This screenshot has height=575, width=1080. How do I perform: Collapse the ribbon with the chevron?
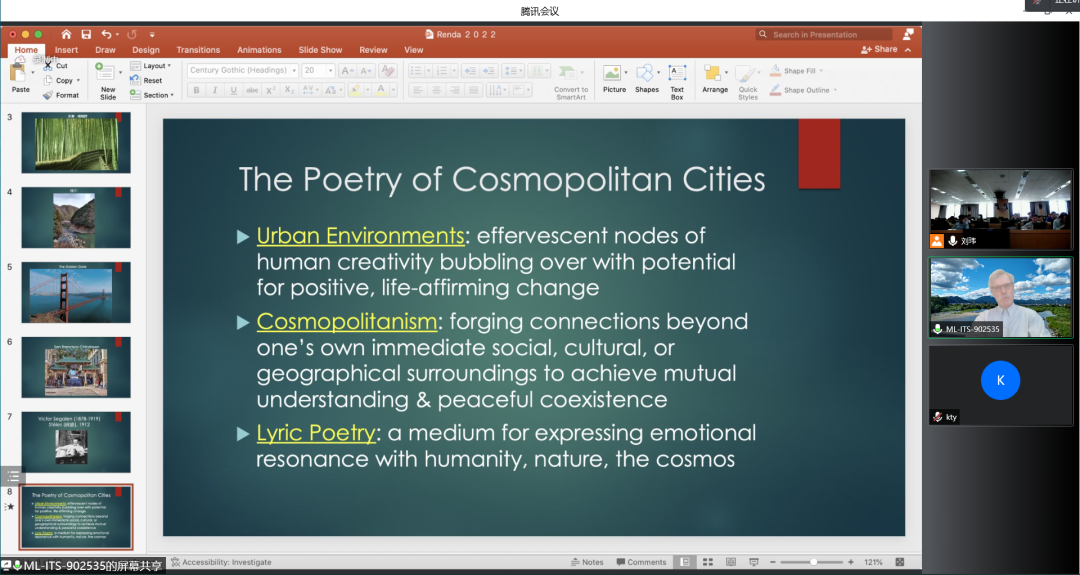click(x=908, y=50)
